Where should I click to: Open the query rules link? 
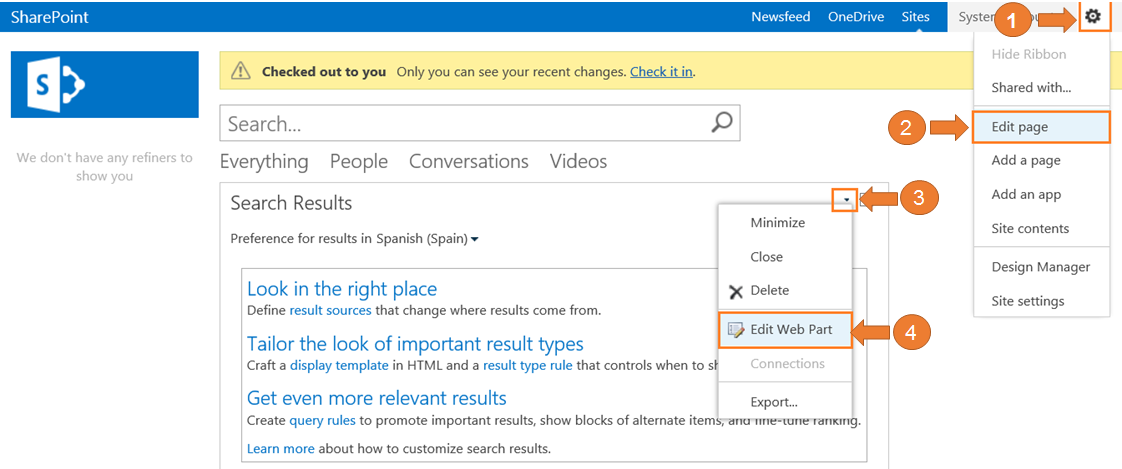[322, 421]
